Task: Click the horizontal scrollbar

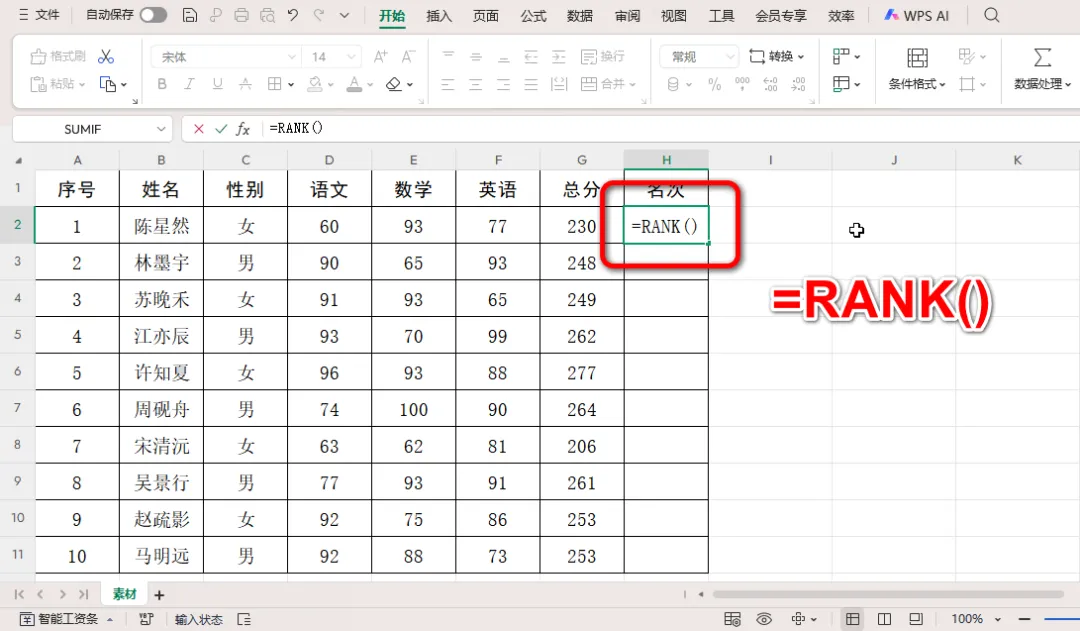Action: 888,594
